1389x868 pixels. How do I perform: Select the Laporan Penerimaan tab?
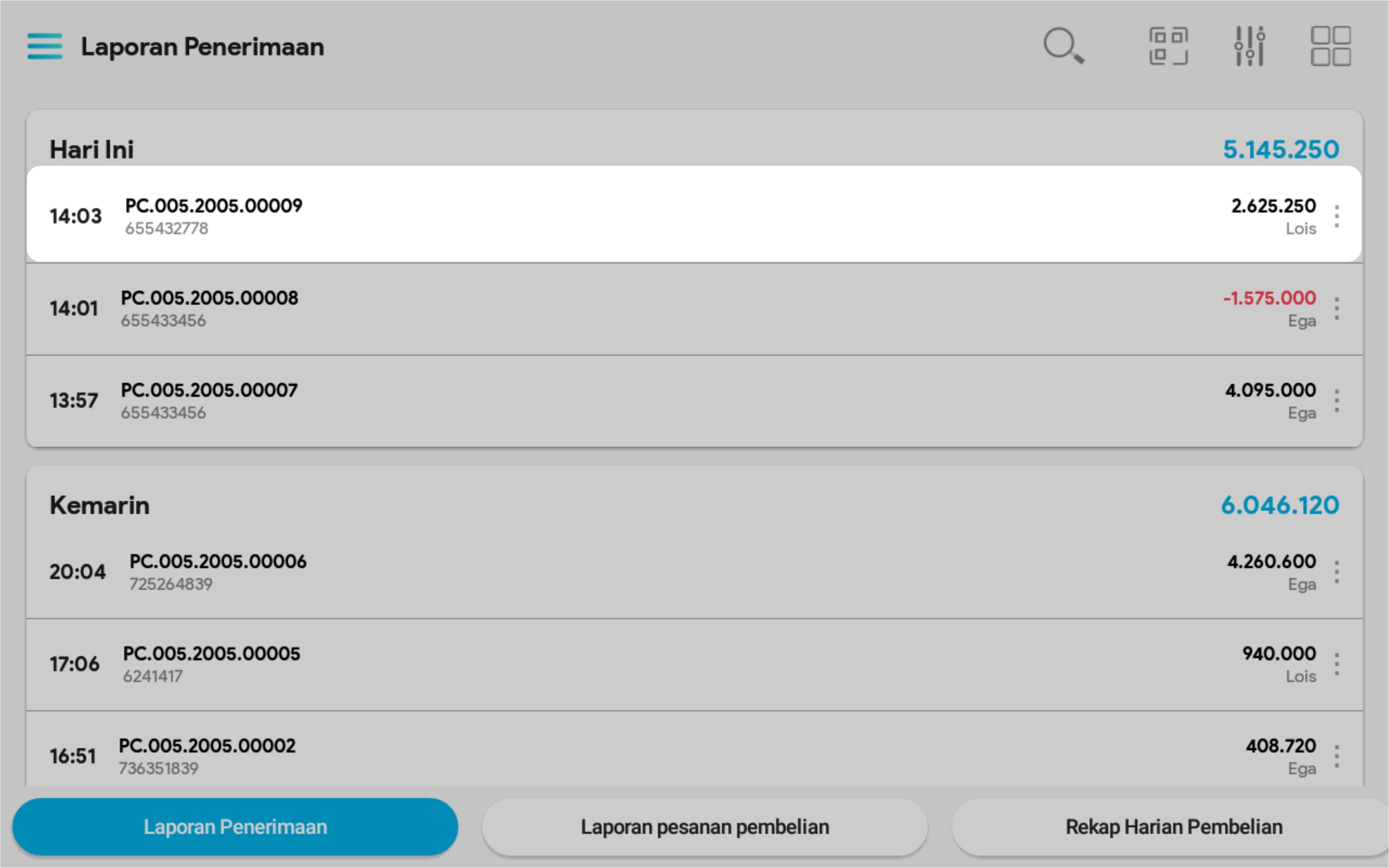pos(235,827)
